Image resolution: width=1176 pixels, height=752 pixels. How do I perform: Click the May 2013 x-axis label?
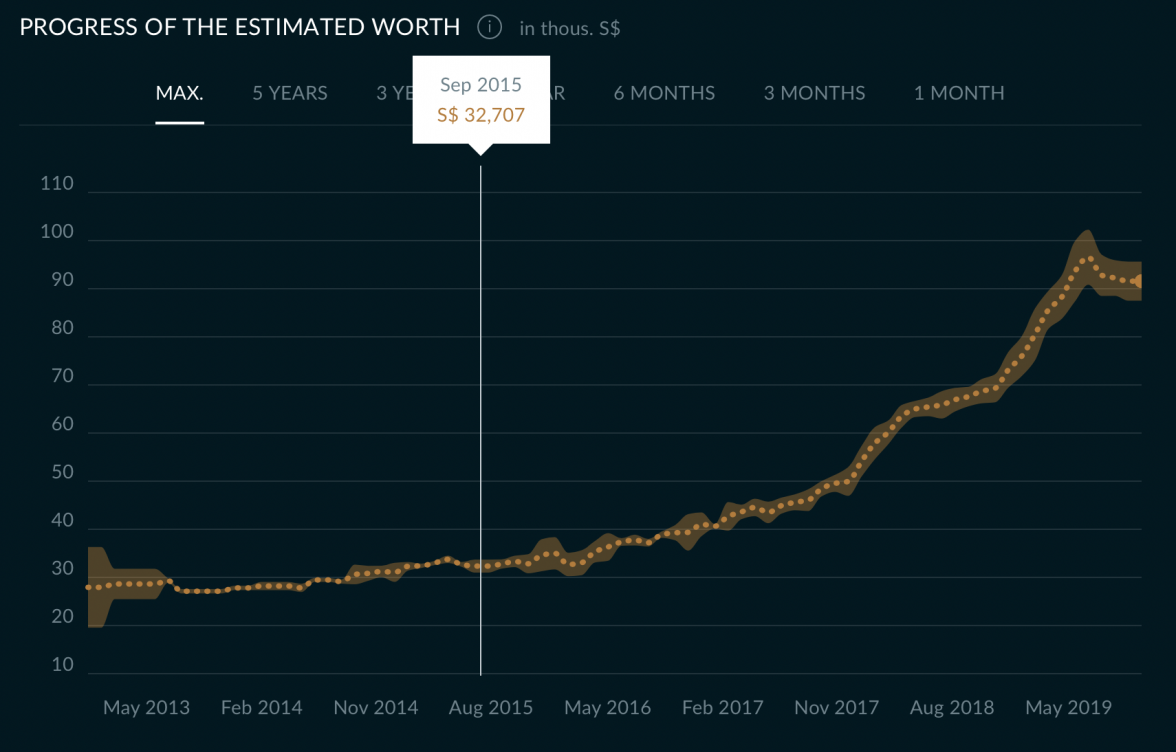(146, 708)
